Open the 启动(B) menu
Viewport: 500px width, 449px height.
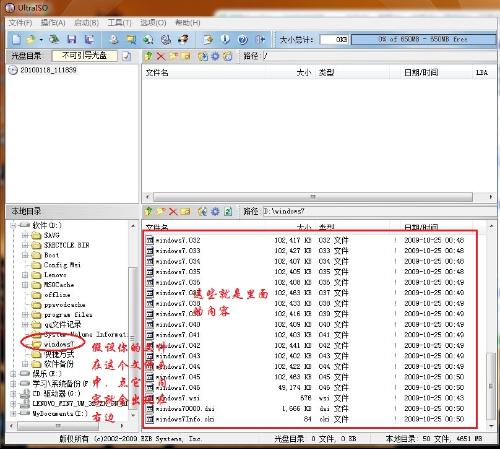86,23
